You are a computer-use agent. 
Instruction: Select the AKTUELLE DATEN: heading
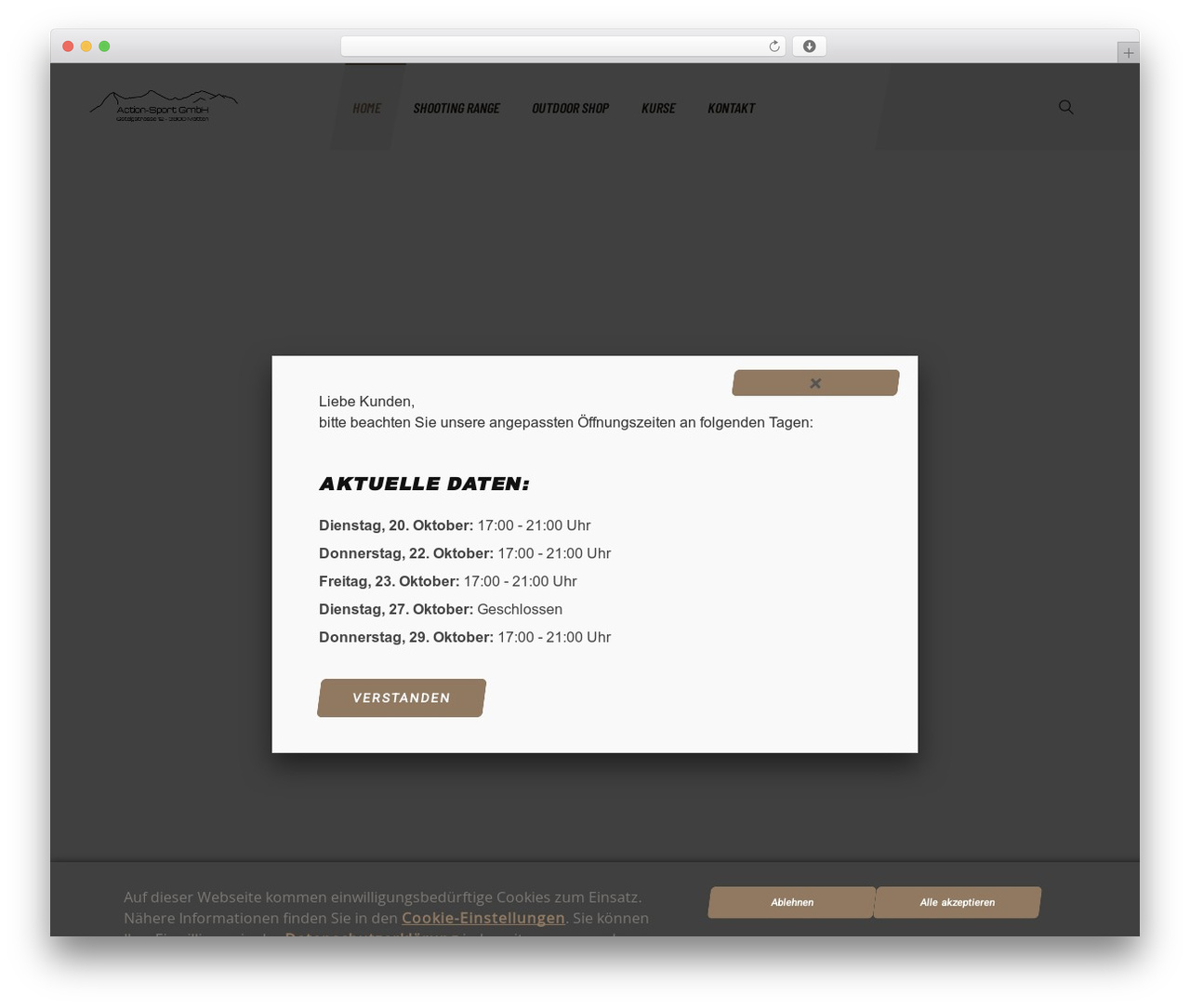(x=424, y=484)
